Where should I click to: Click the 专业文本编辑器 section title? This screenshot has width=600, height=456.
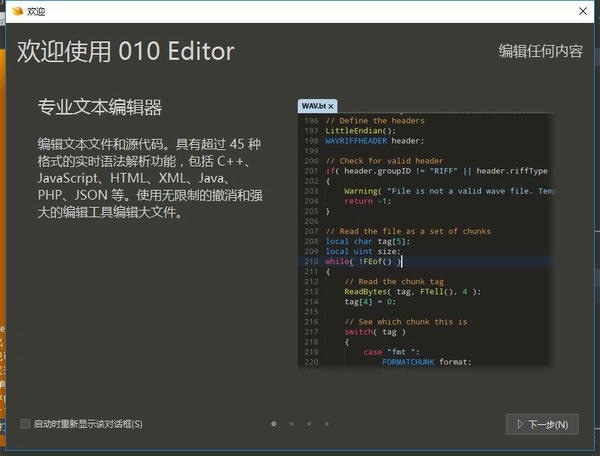coord(100,107)
